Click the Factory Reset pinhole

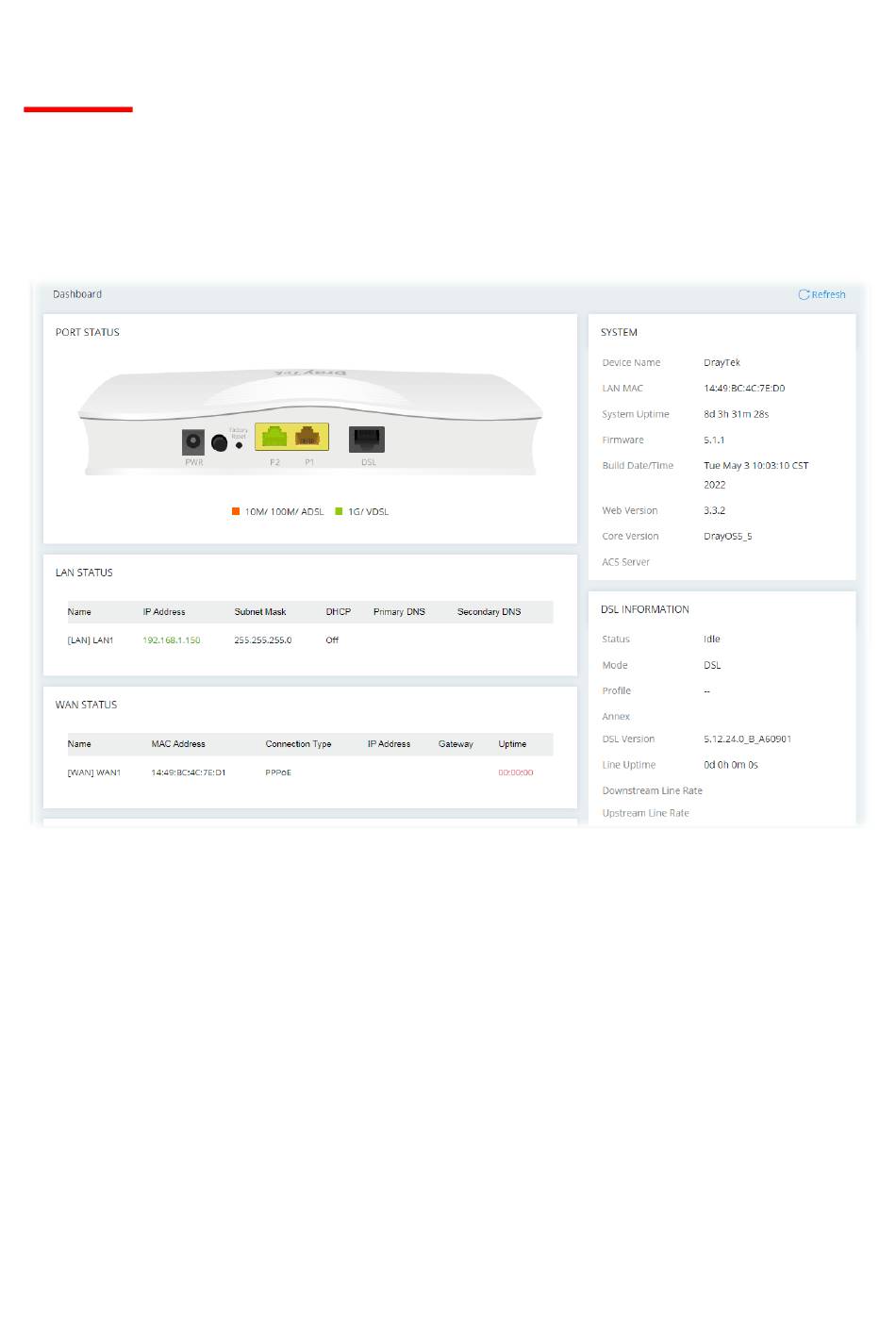pyautogui.click(x=240, y=445)
